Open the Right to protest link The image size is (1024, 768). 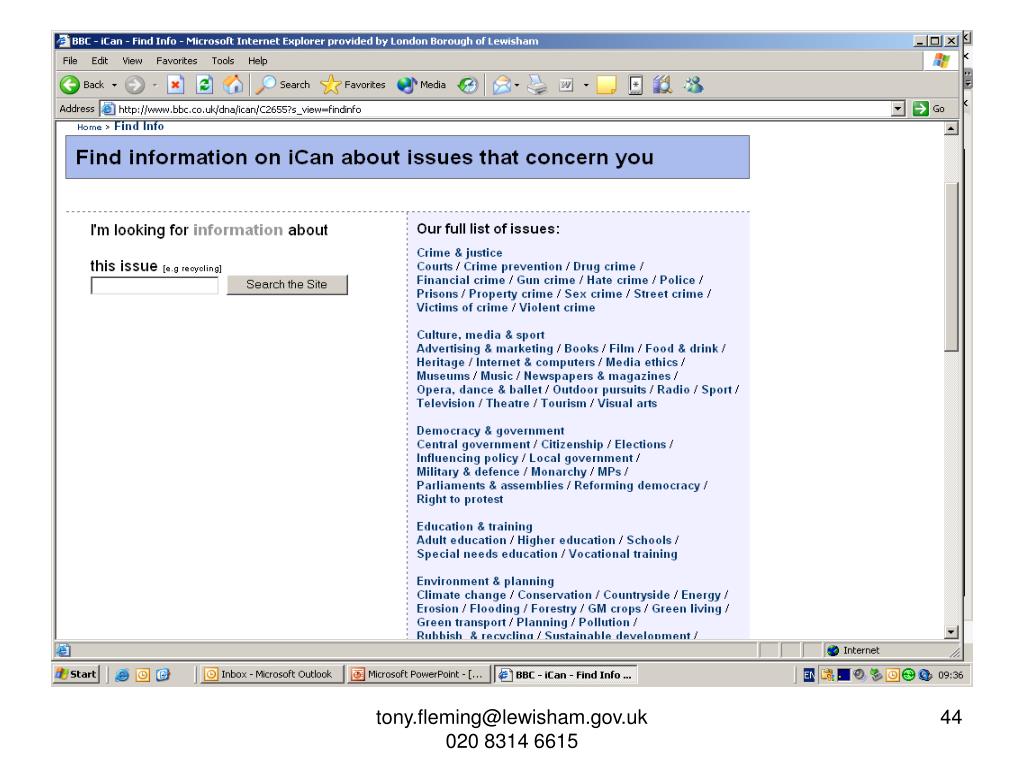[x=460, y=500]
